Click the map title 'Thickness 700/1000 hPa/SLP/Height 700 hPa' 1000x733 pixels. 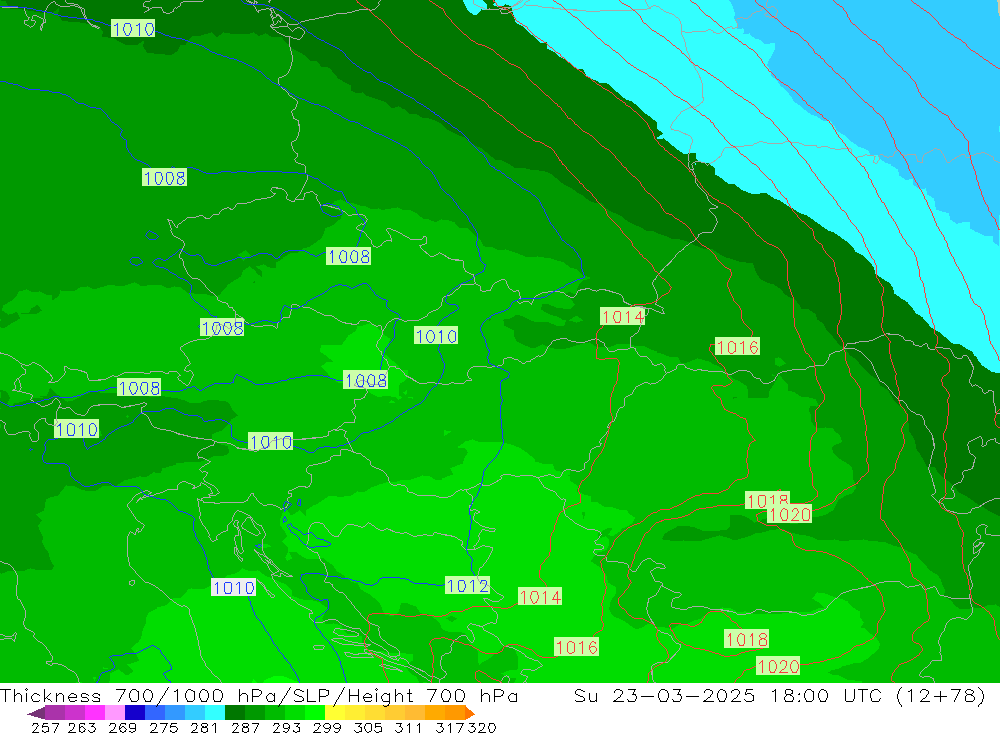259,695
